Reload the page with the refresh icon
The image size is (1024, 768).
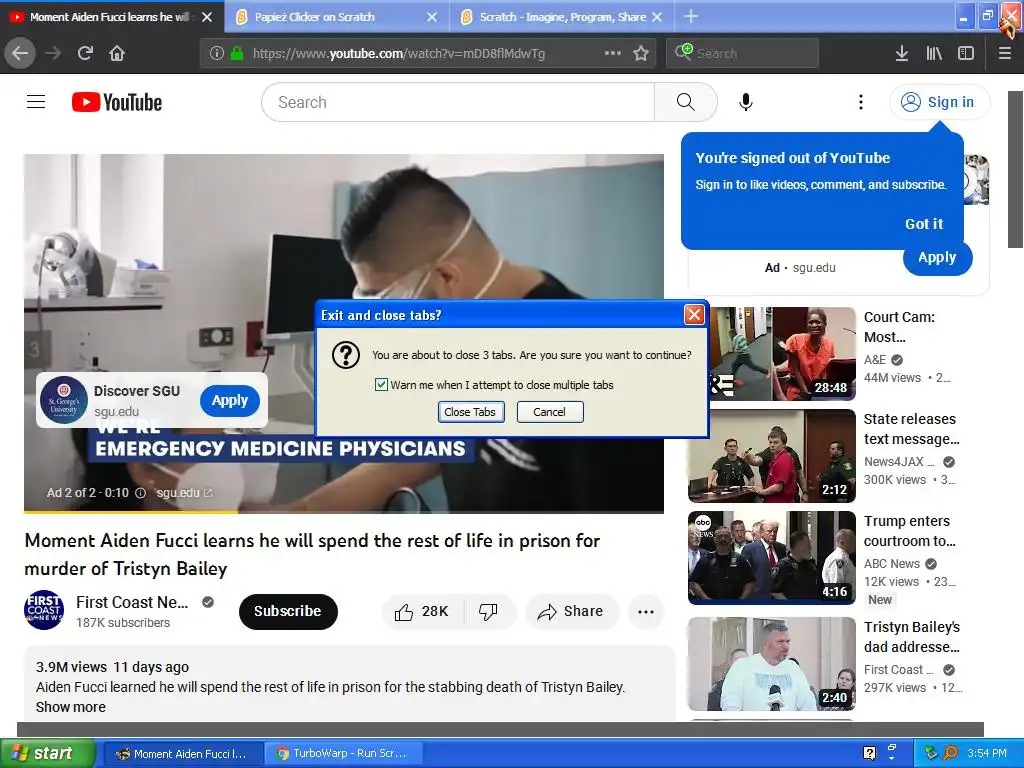click(x=85, y=54)
